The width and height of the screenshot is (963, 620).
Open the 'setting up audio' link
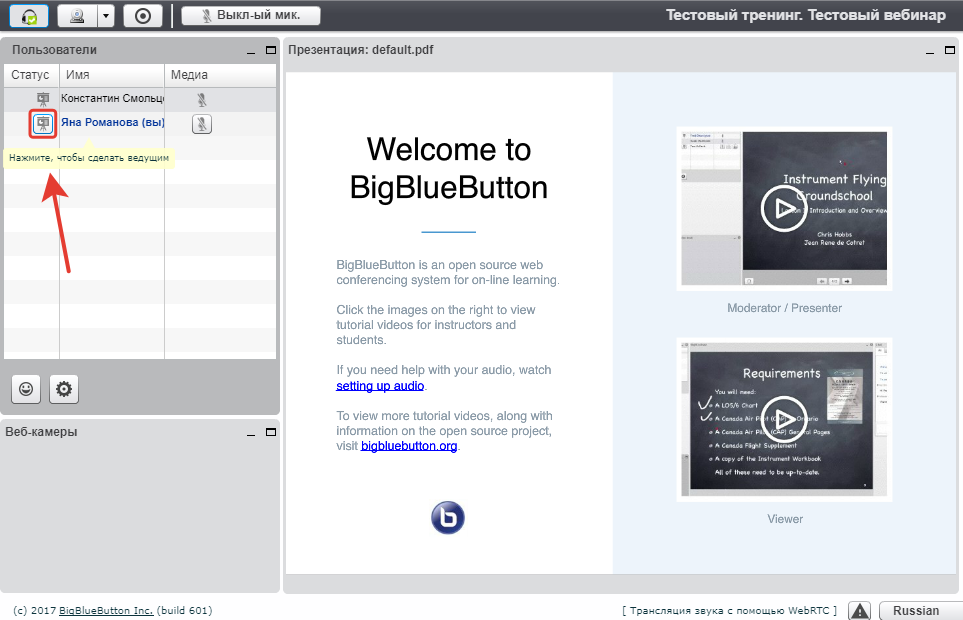pos(380,386)
